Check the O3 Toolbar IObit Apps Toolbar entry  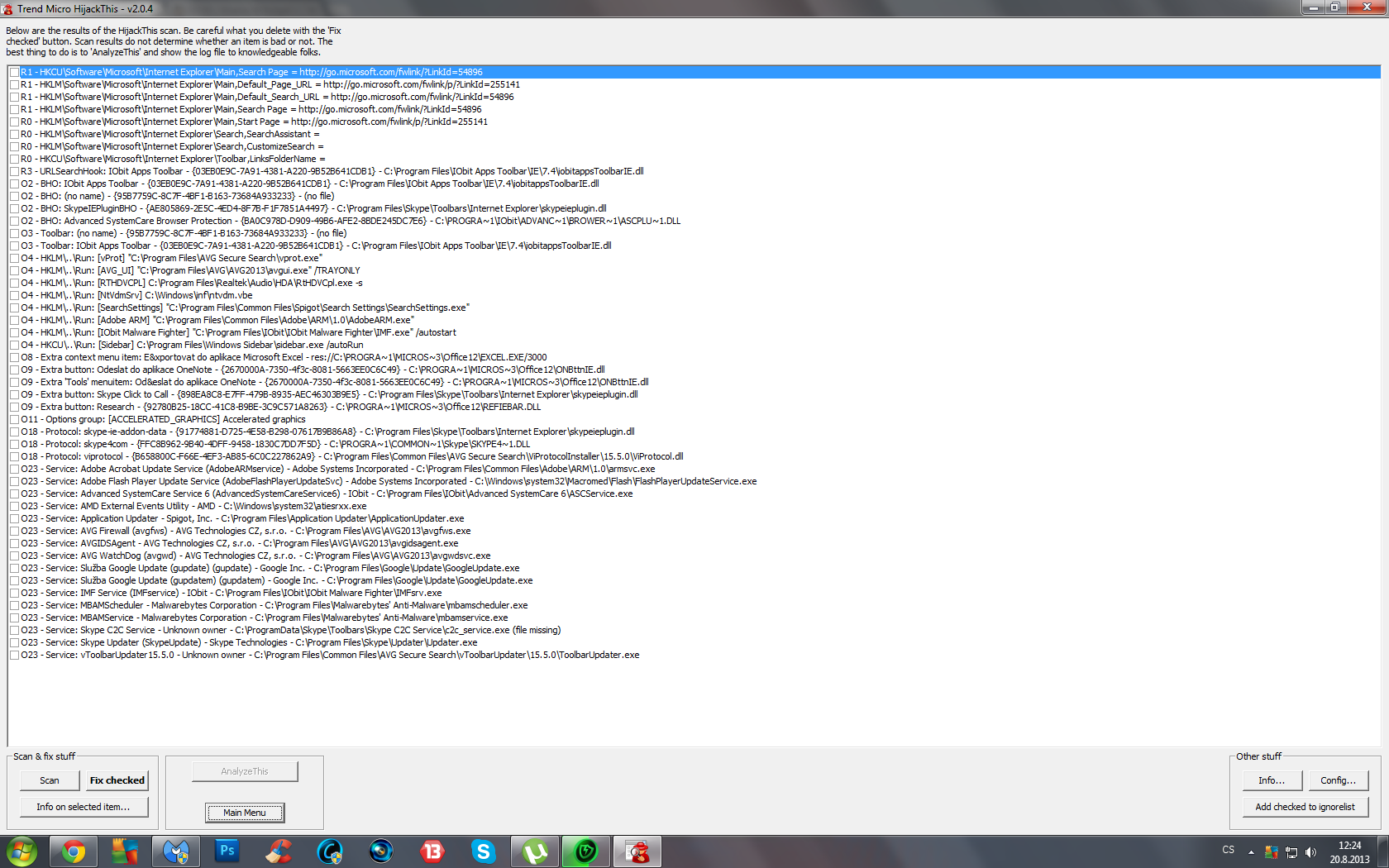[x=15, y=246]
